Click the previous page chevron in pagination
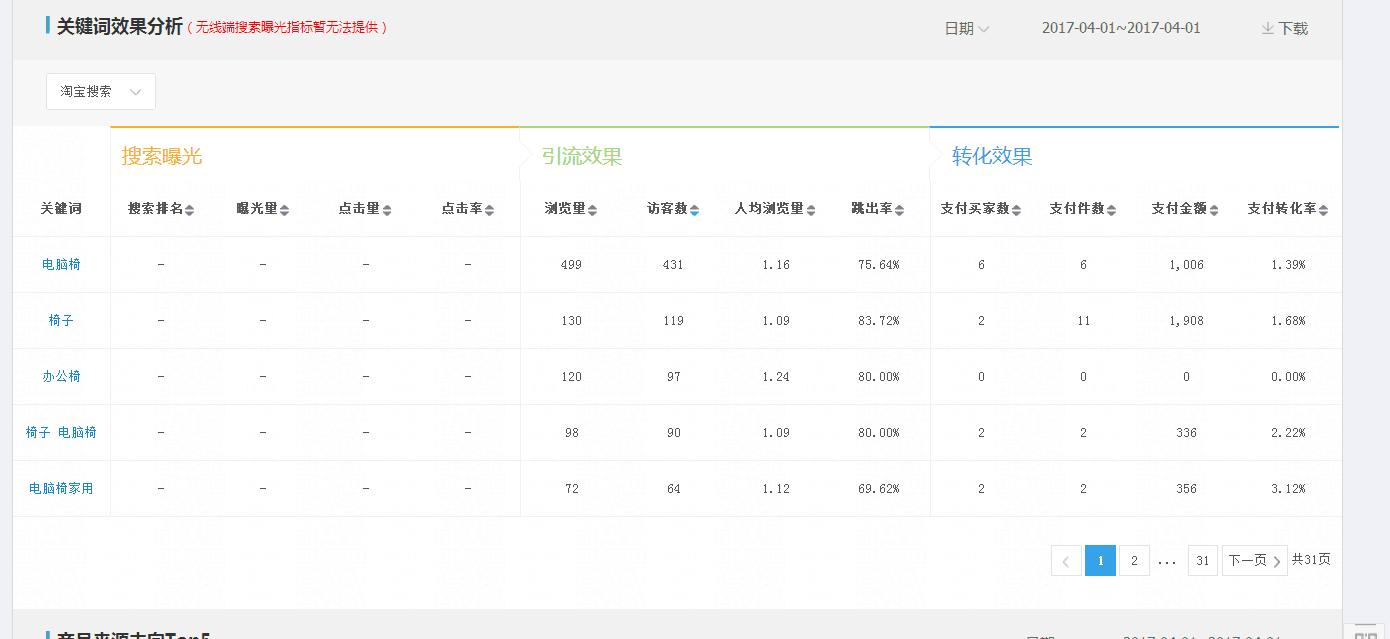The width and height of the screenshot is (1390, 639). 1065,560
